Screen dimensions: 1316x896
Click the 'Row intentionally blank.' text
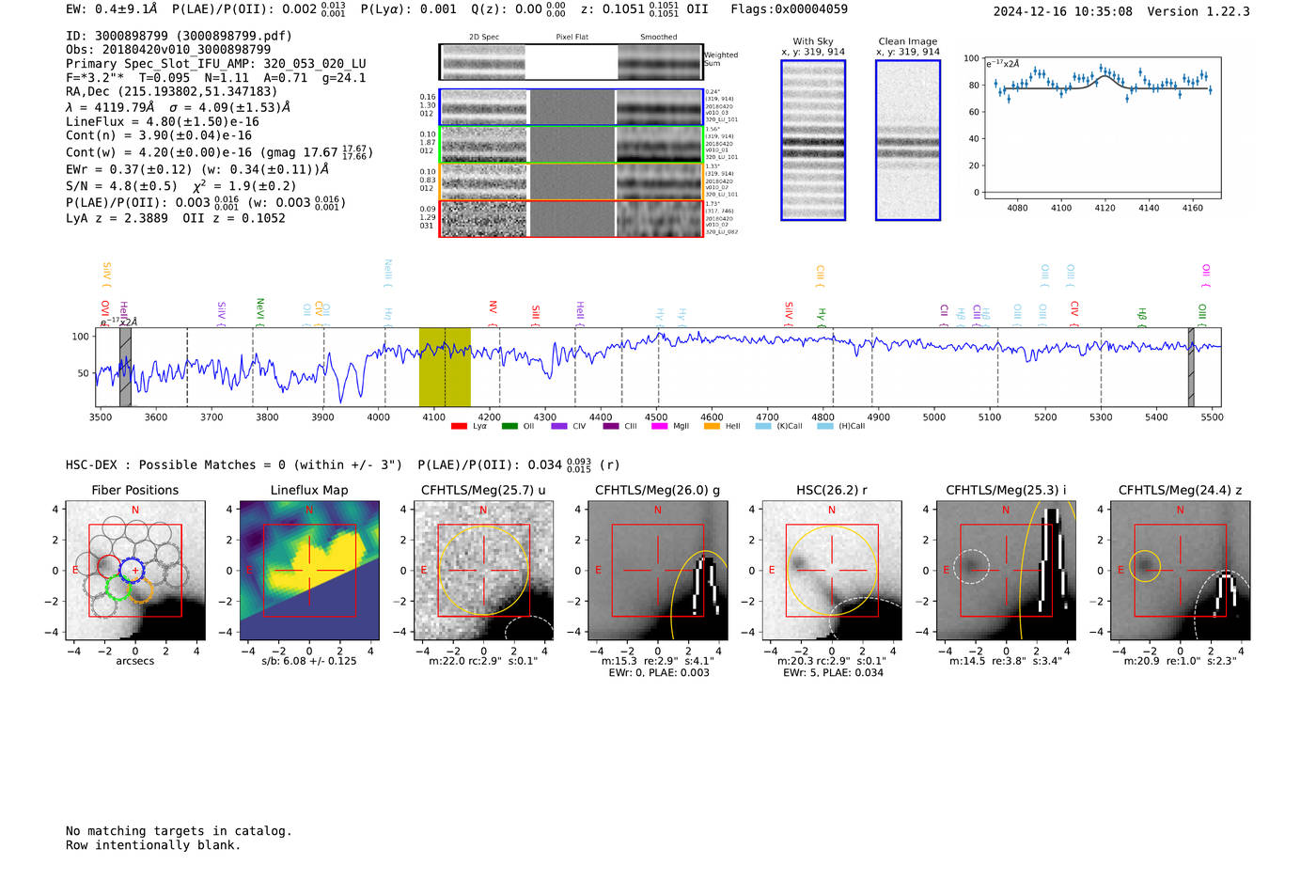153,845
